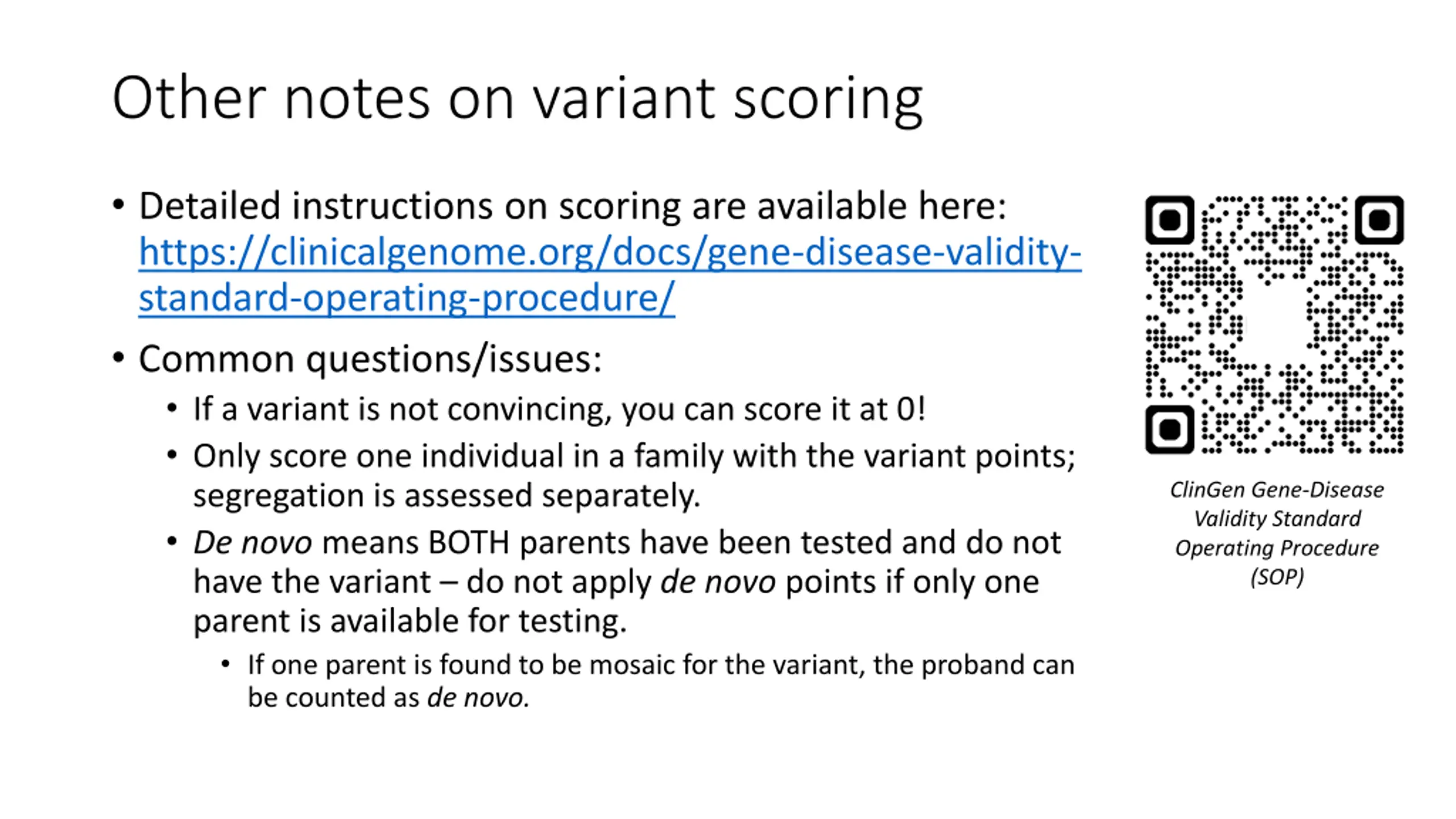Click the 'Validity Standard' caption line
Image resolution: width=1456 pixels, height=819 pixels.
[1277, 519]
